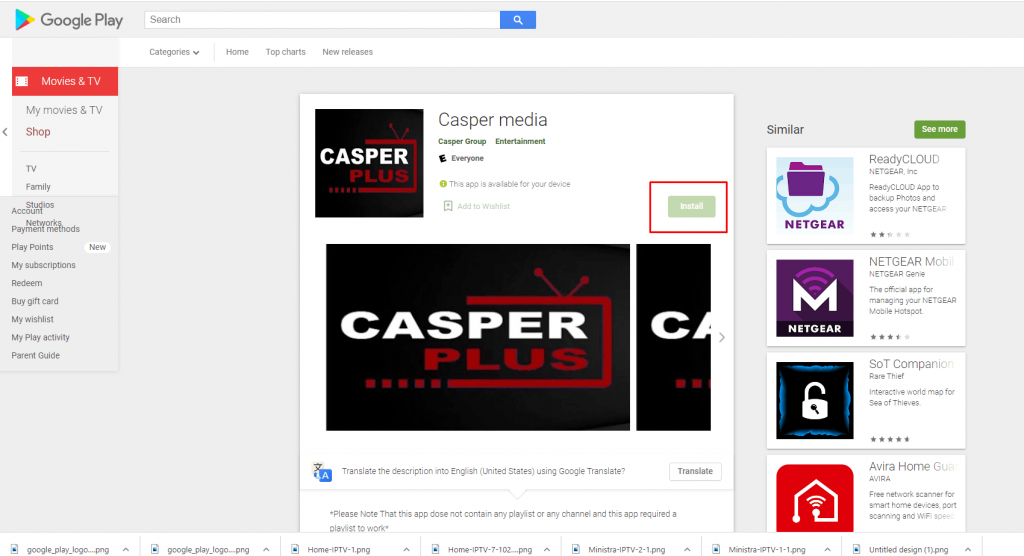1024x556 pixels.
Task: Open the Categories dropdown
Action: coord(174,52)
